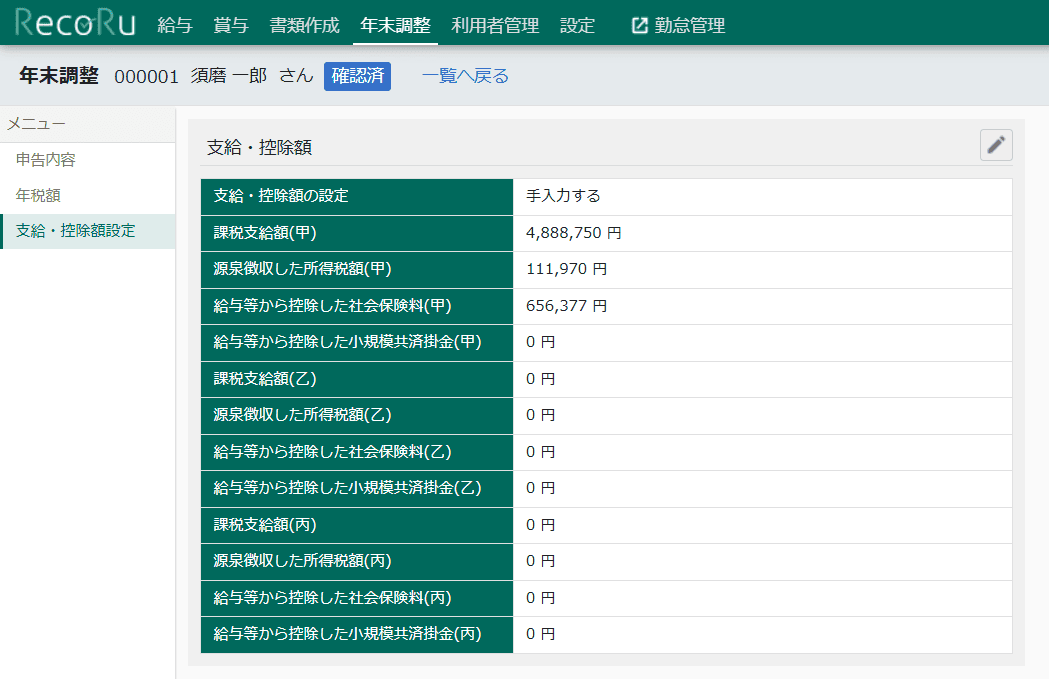Click the 給与等から控除した社会保険料(乙) label
Image resolution: width=1049 pixels, height=679 pixels.
click(332, 452)
